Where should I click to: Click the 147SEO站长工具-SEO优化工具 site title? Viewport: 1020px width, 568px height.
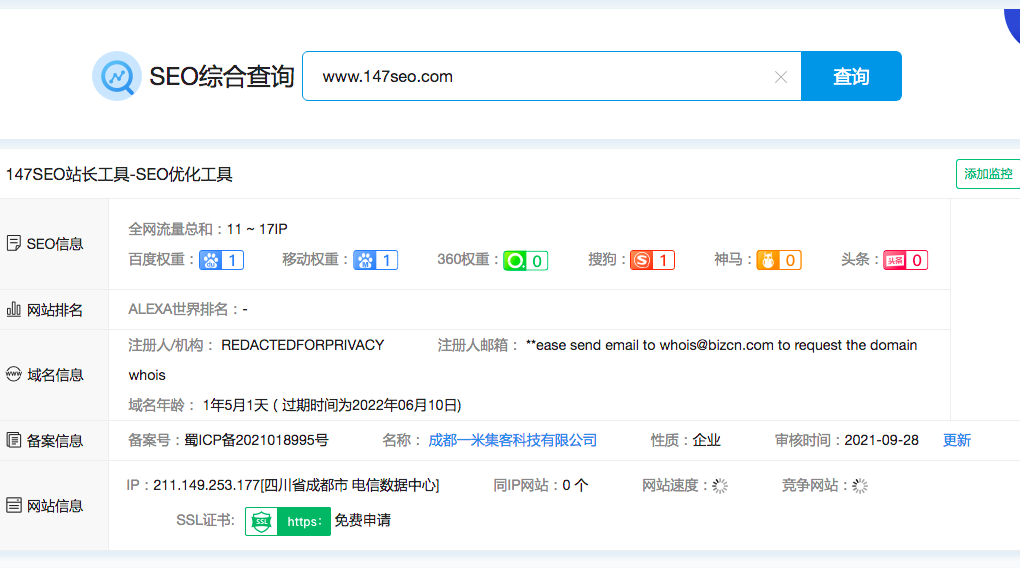click(119, 174)
